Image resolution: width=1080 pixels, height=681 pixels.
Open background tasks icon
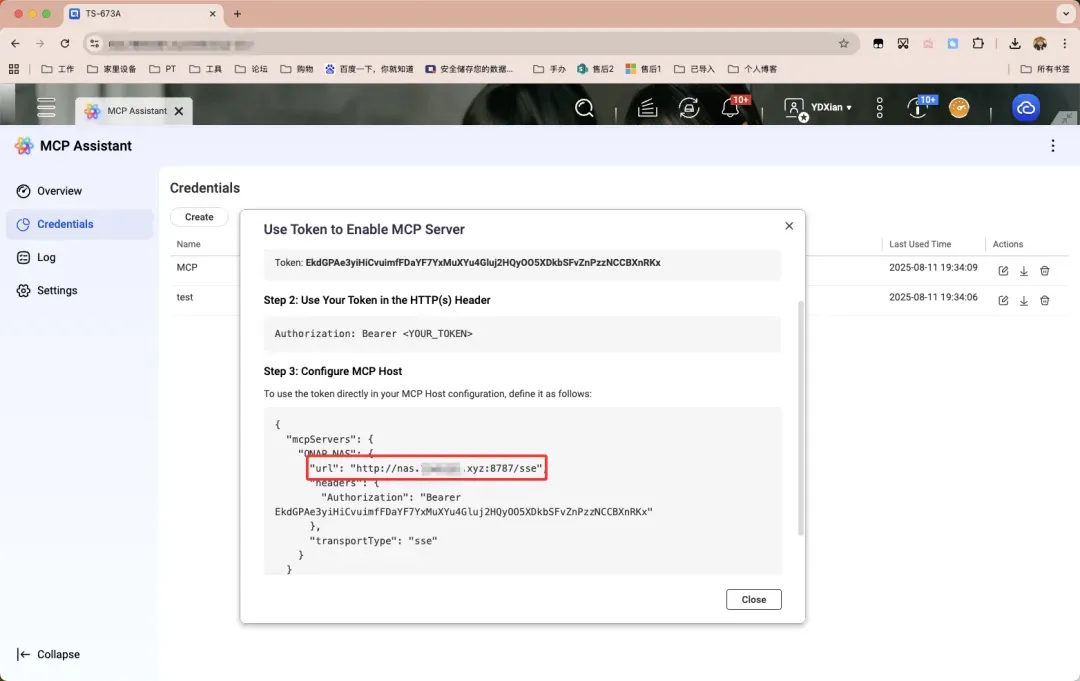pos(689,108)
